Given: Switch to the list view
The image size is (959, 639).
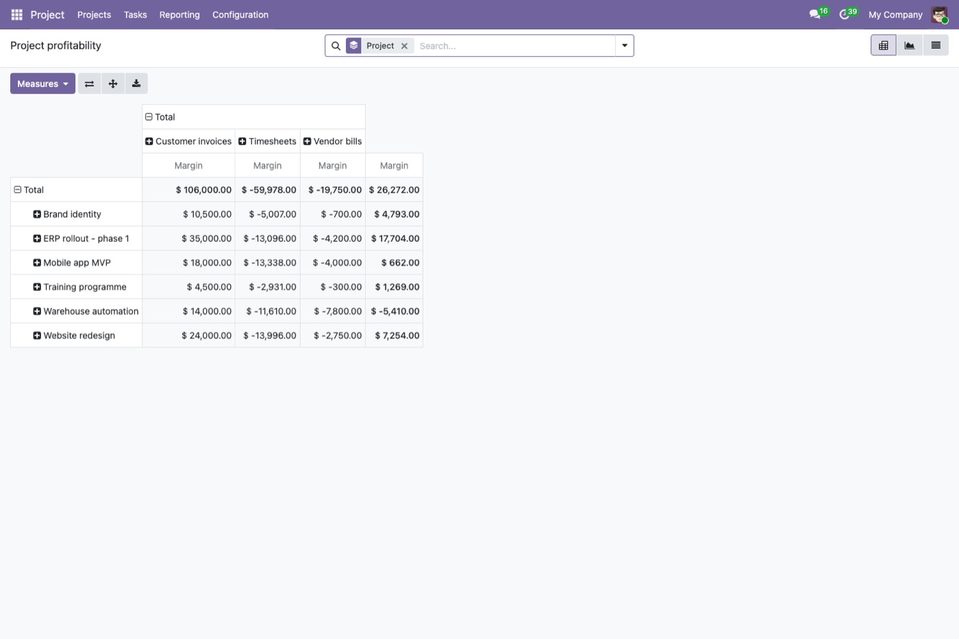Looking at the screenshot, I should tap(936, 45).
